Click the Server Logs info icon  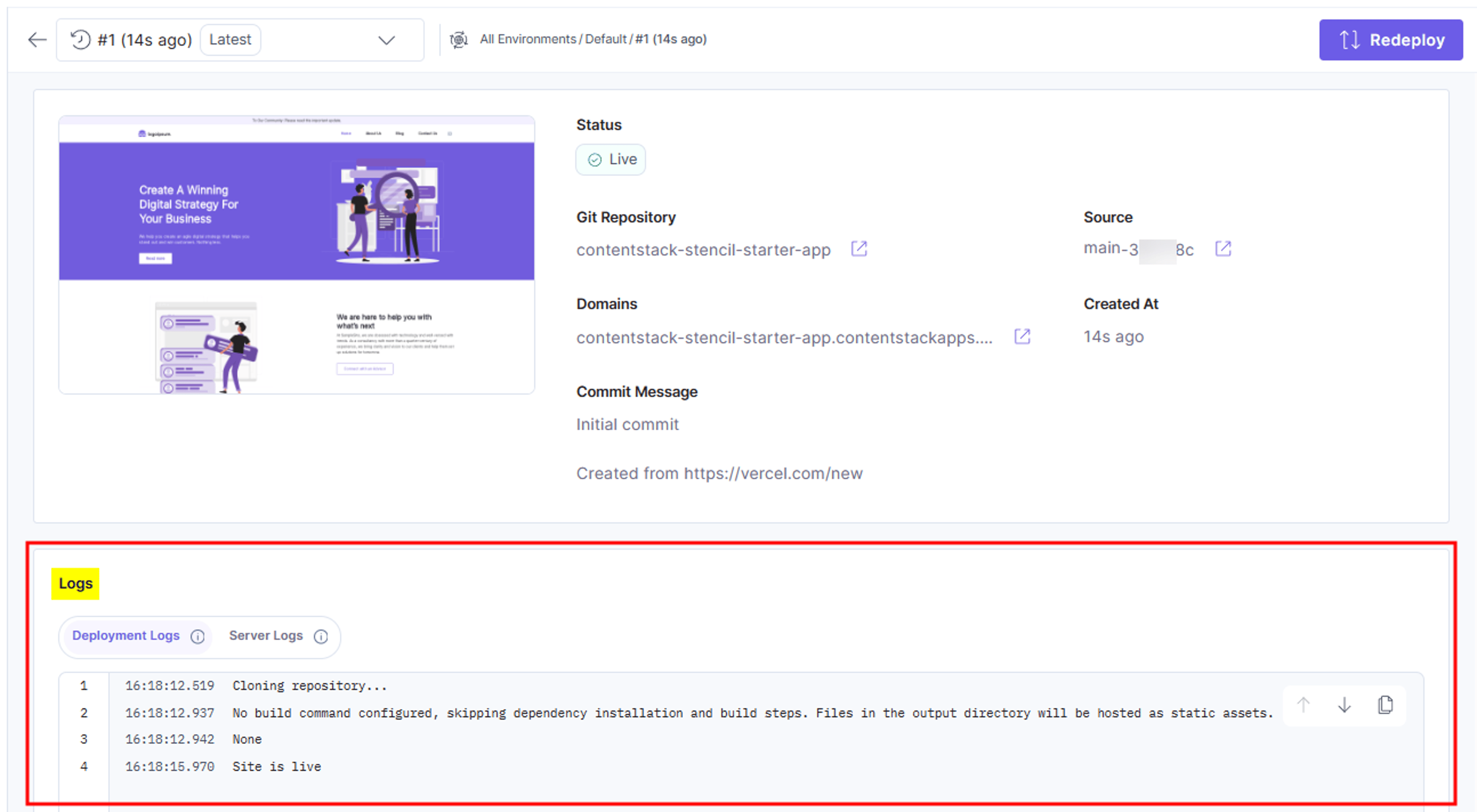(321, 637)
